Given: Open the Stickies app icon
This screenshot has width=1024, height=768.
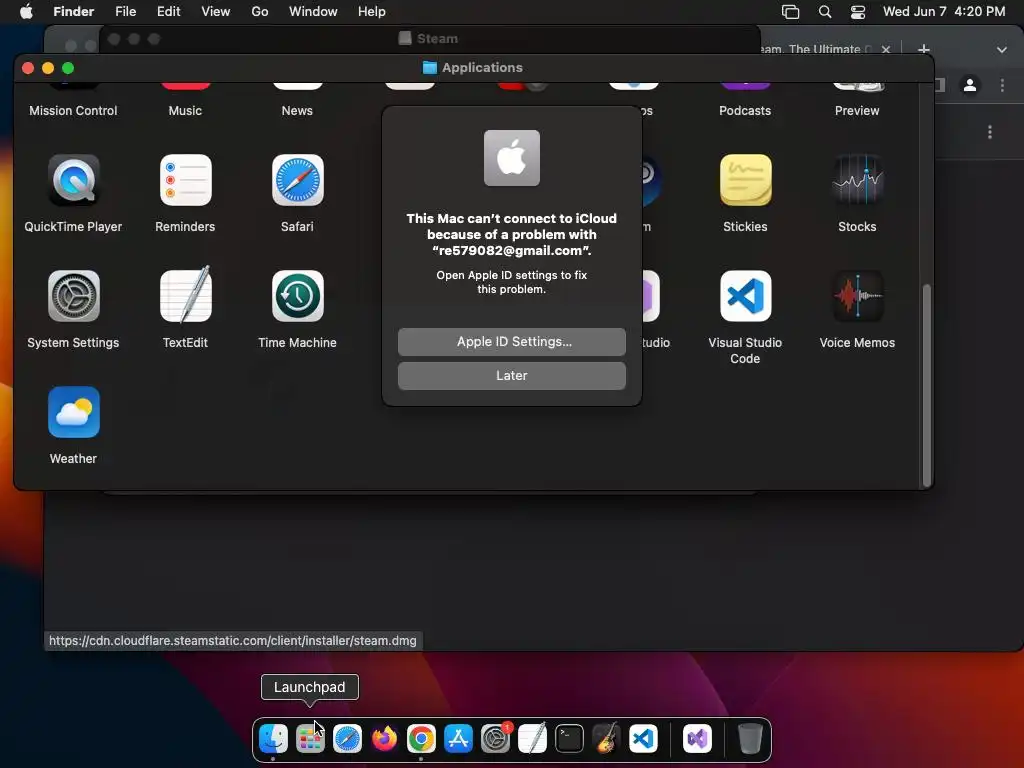Looking at the screenshot, I should (745, 180).
